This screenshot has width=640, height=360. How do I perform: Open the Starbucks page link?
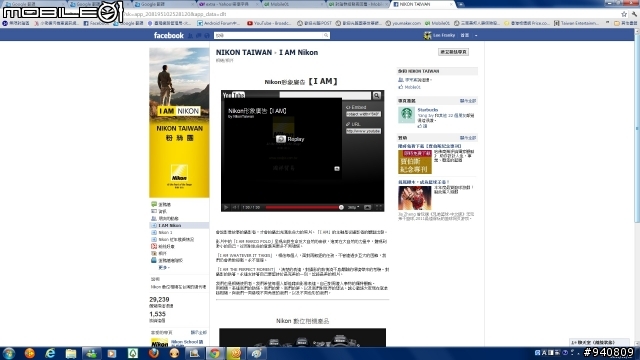coord(428,110)
